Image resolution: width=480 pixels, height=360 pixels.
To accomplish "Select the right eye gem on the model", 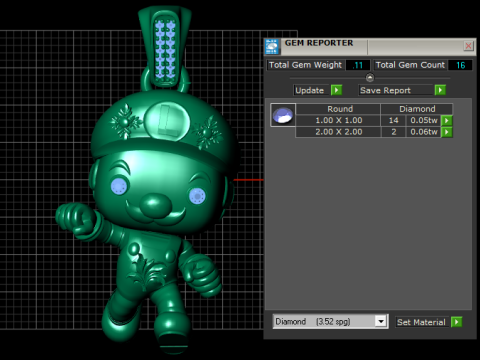I will (197, 196).
